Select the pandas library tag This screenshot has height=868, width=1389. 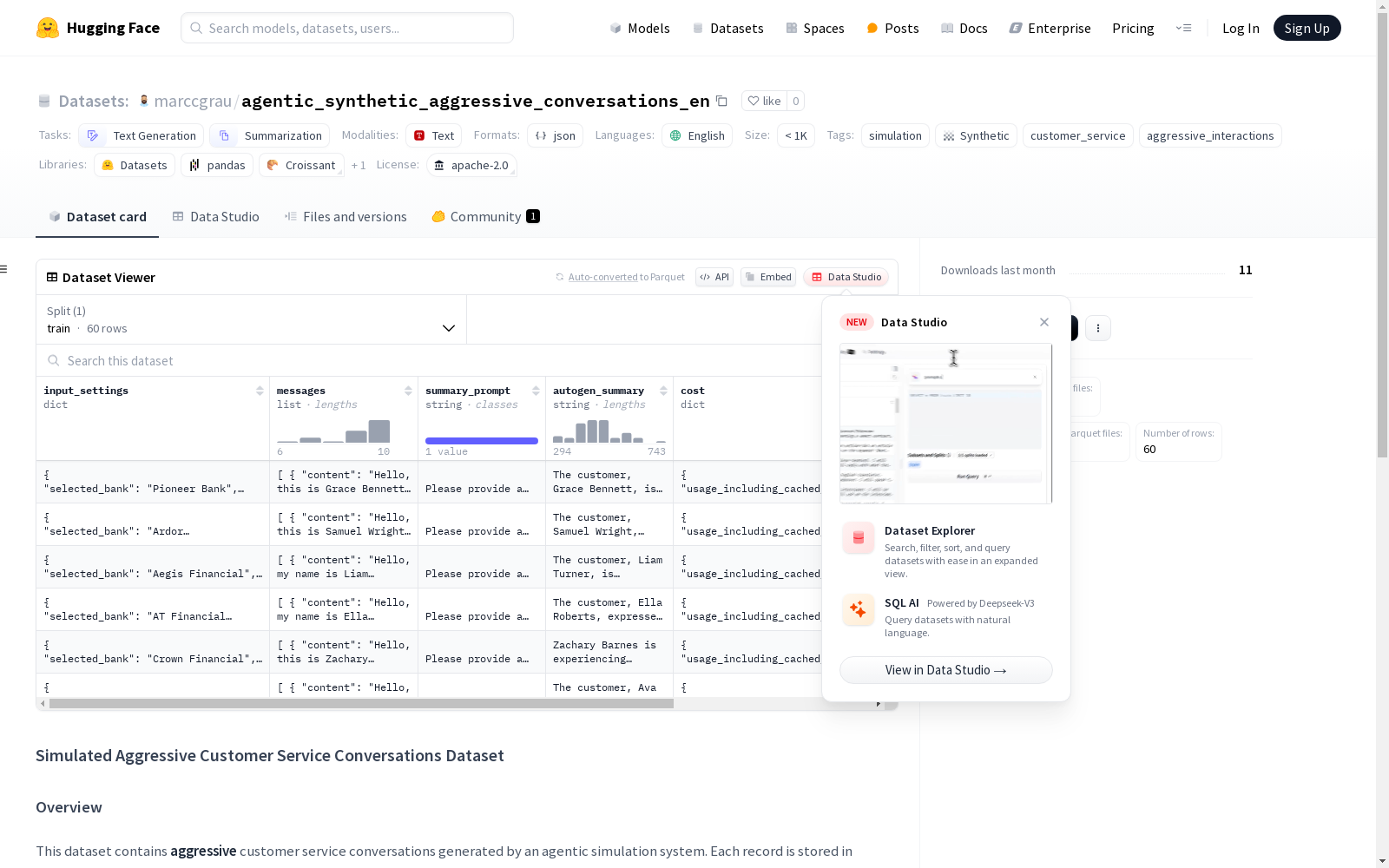[217, 165]
